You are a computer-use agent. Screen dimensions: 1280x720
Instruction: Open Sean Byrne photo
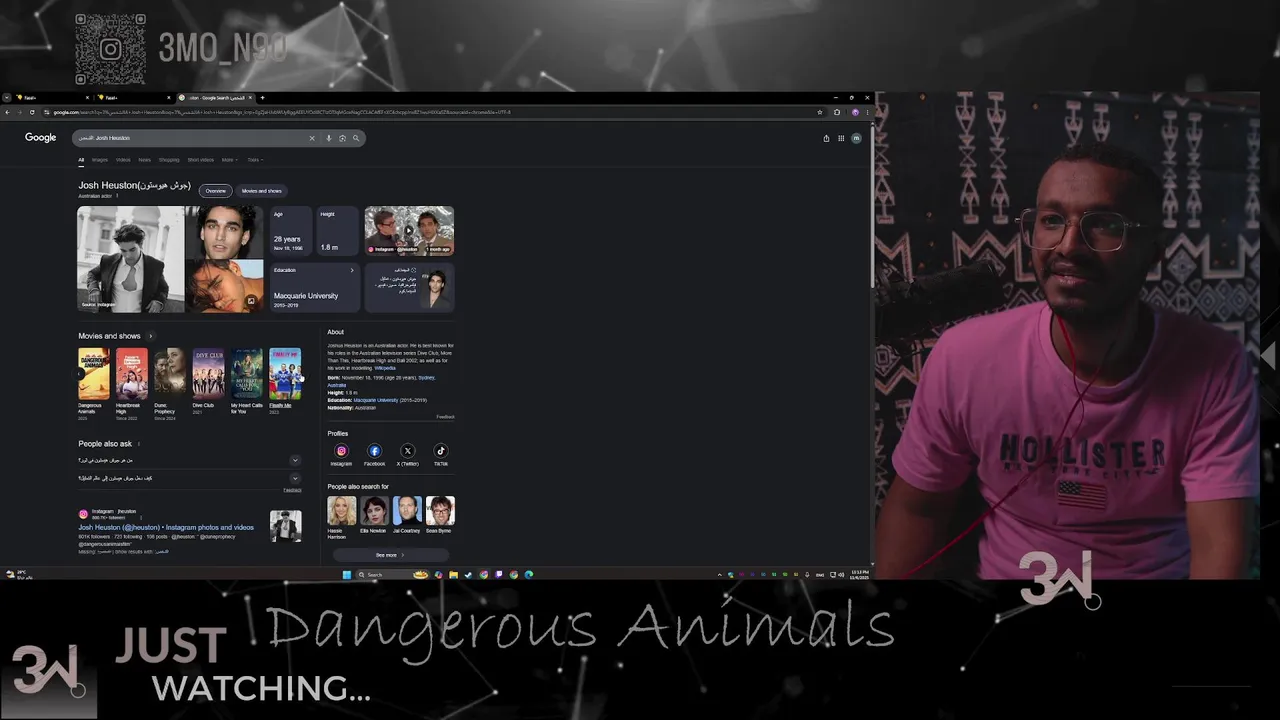[440, 511]
